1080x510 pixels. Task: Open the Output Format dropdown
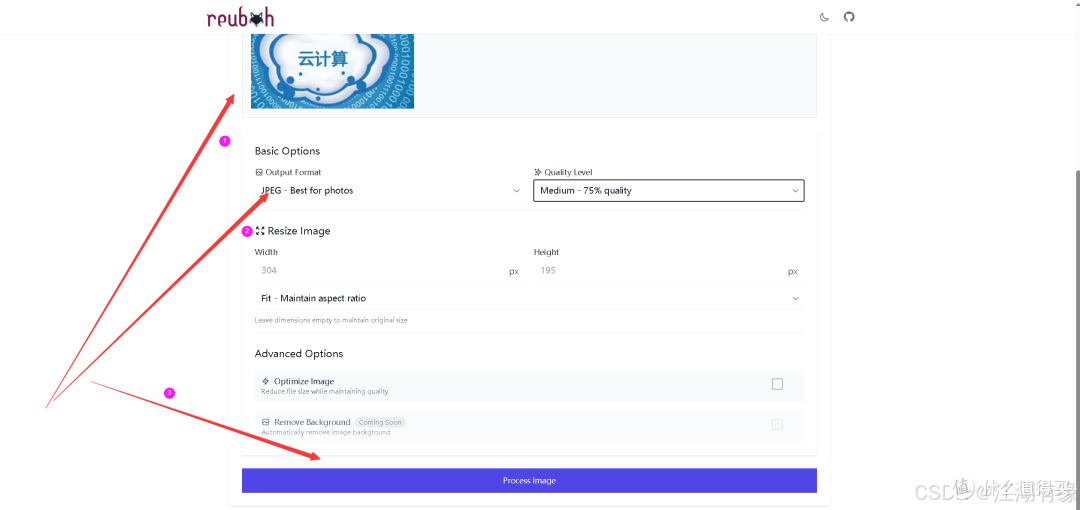(389, 191)
